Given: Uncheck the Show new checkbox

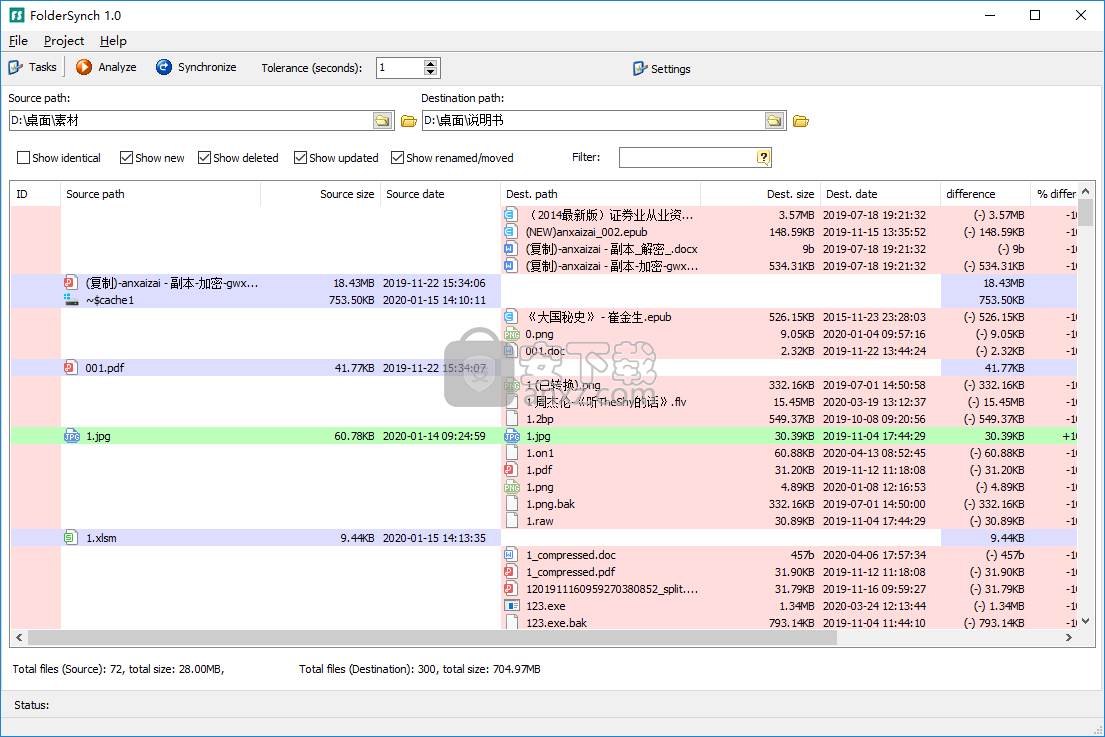Looking at the screenshot, I should [126, 158].
